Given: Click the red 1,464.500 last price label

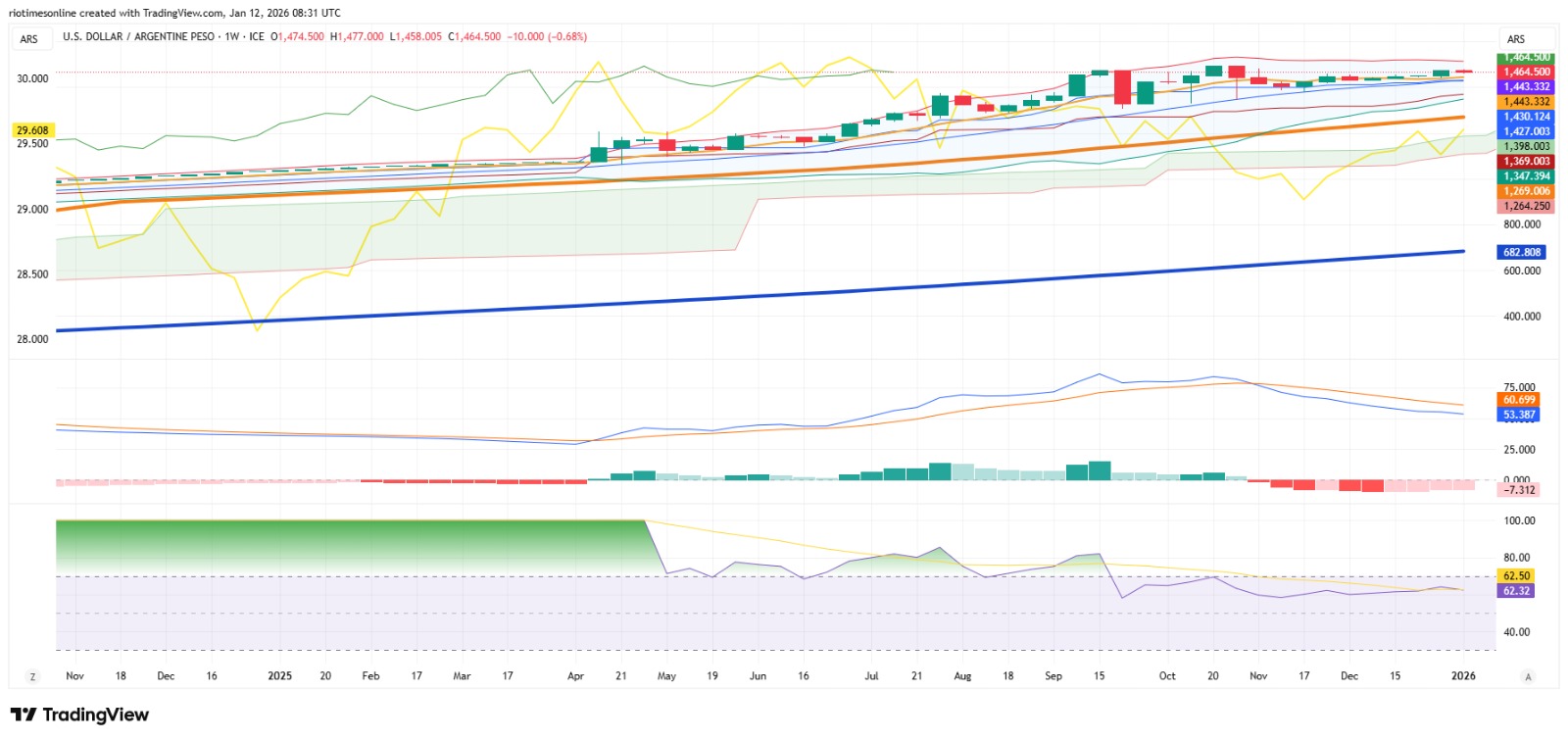Looking at the screenshot, I should coord(1527,72).
